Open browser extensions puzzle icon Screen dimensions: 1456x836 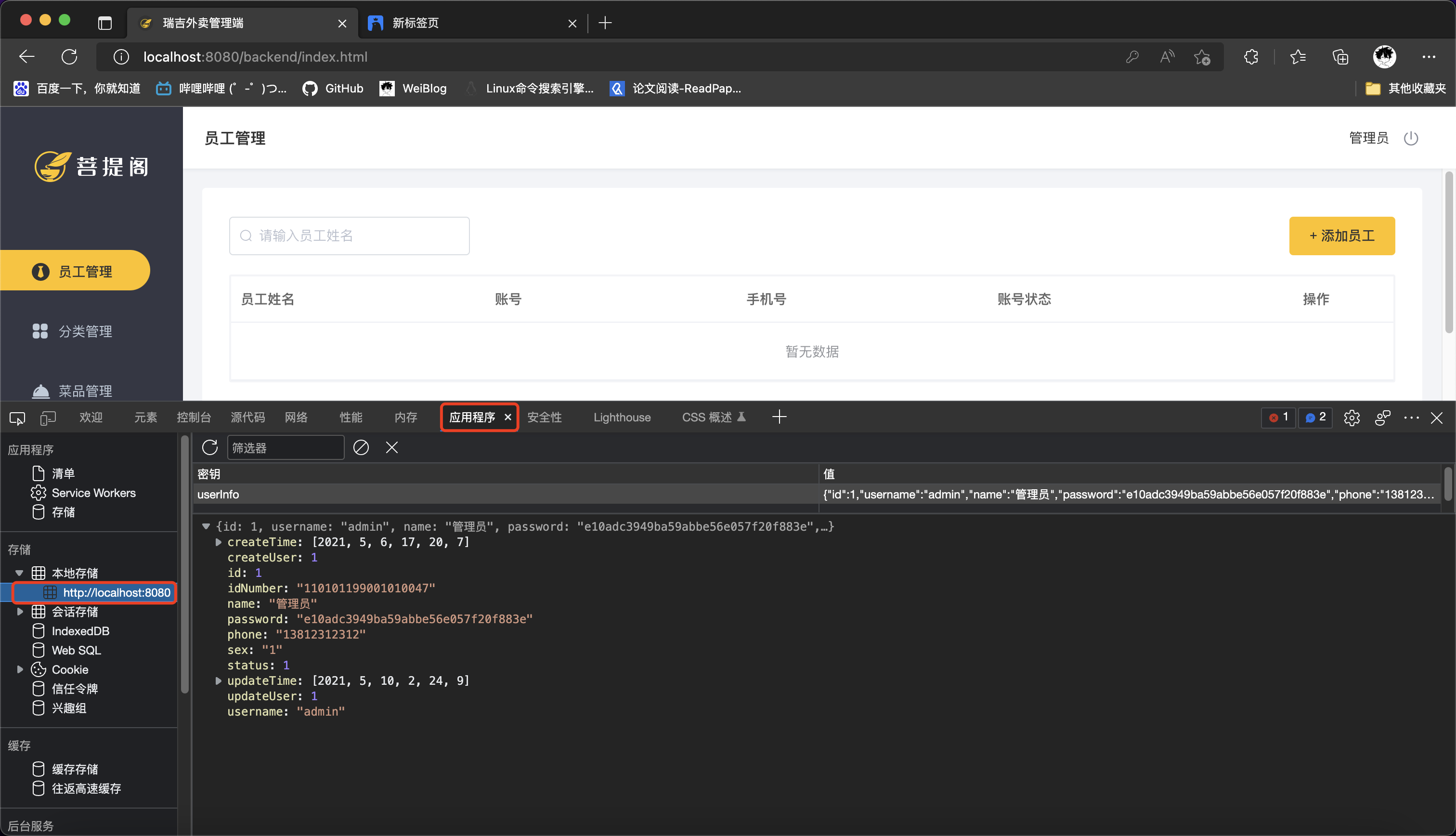pos(1250,57)
